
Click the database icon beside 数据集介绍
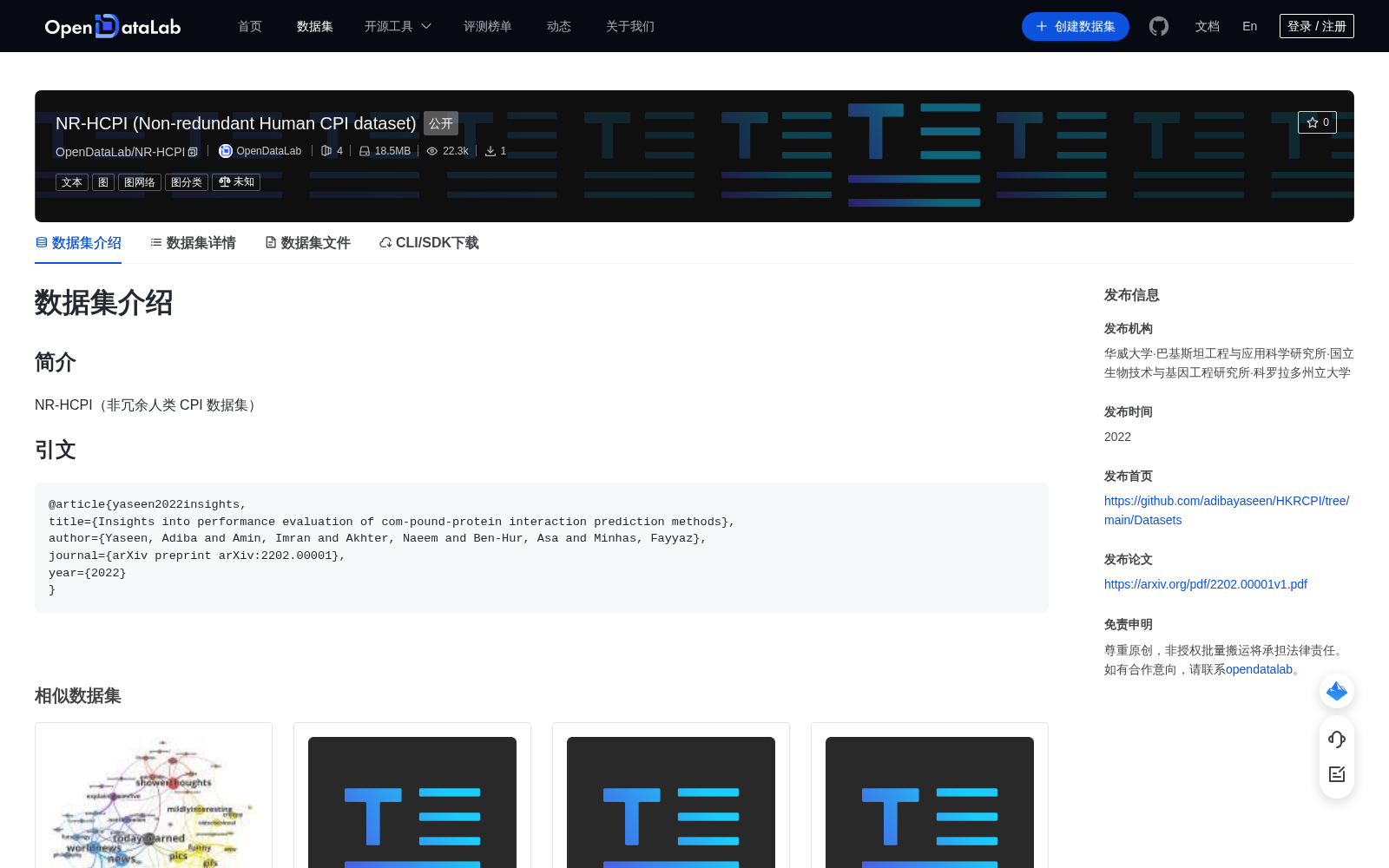tap(42, 243)
